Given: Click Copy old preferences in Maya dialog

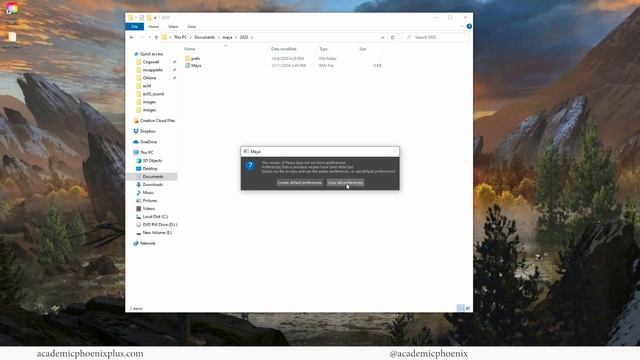Looking at the screenshot, I should [345, 182].
